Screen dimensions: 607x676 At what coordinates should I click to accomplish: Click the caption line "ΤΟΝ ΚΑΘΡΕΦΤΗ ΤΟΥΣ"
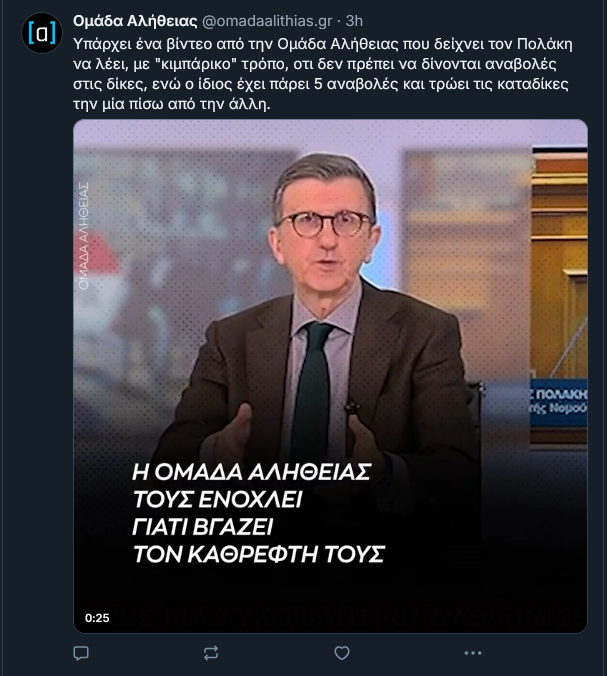pos(259,554)
